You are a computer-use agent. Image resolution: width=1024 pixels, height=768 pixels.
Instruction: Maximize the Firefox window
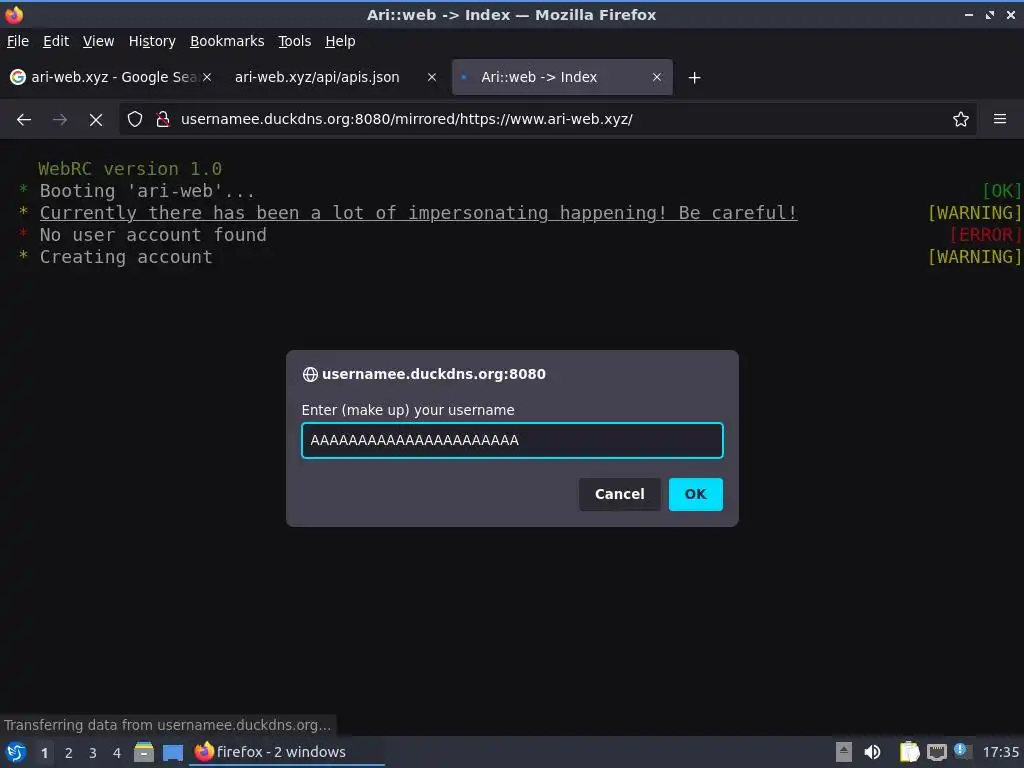click(990, 14)
